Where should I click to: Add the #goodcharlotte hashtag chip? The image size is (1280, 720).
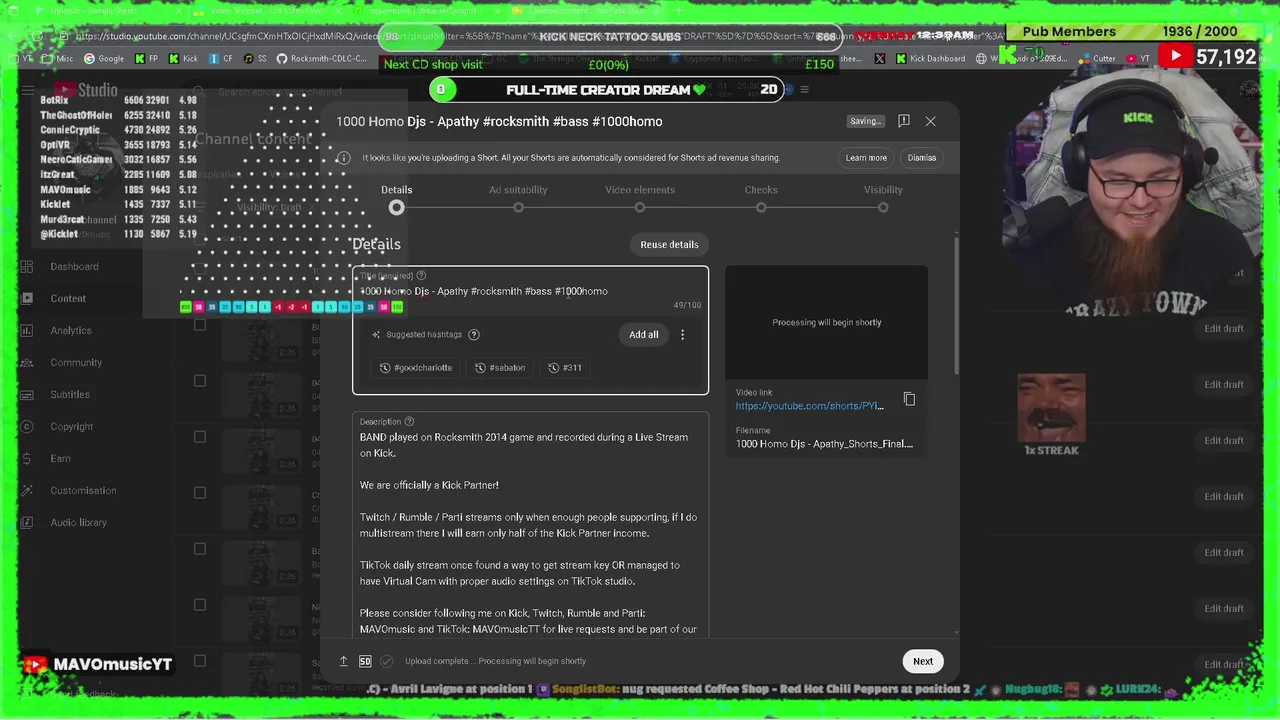pos(416,368)
